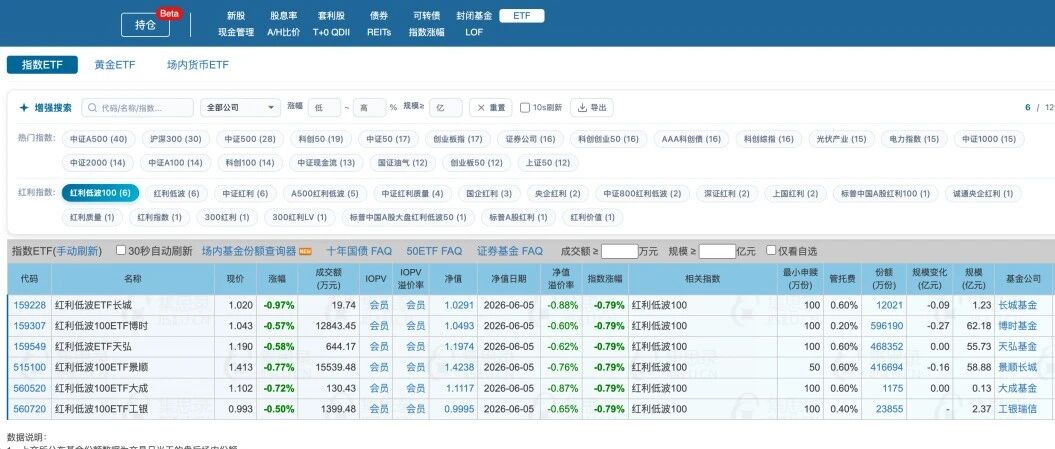Screen dimensions: 1055x449
Task: Filter by 300红利LV (1) tag
Action: coord(299,217)
